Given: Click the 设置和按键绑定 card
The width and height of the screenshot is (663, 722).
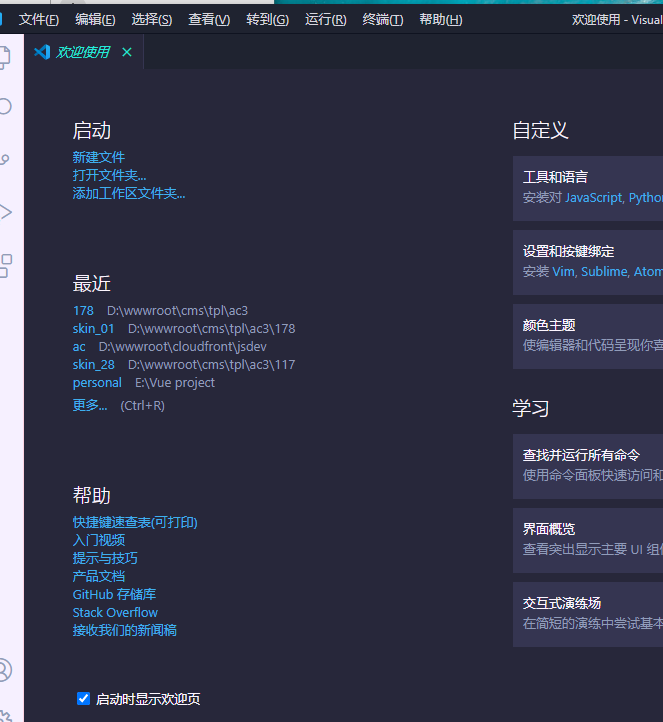Looking at the screenshot, I should 588,262.
